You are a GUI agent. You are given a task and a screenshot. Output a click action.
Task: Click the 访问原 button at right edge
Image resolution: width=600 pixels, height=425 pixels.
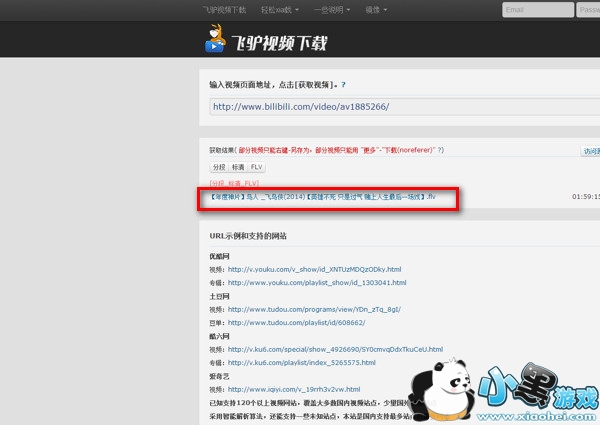point(591,151)
